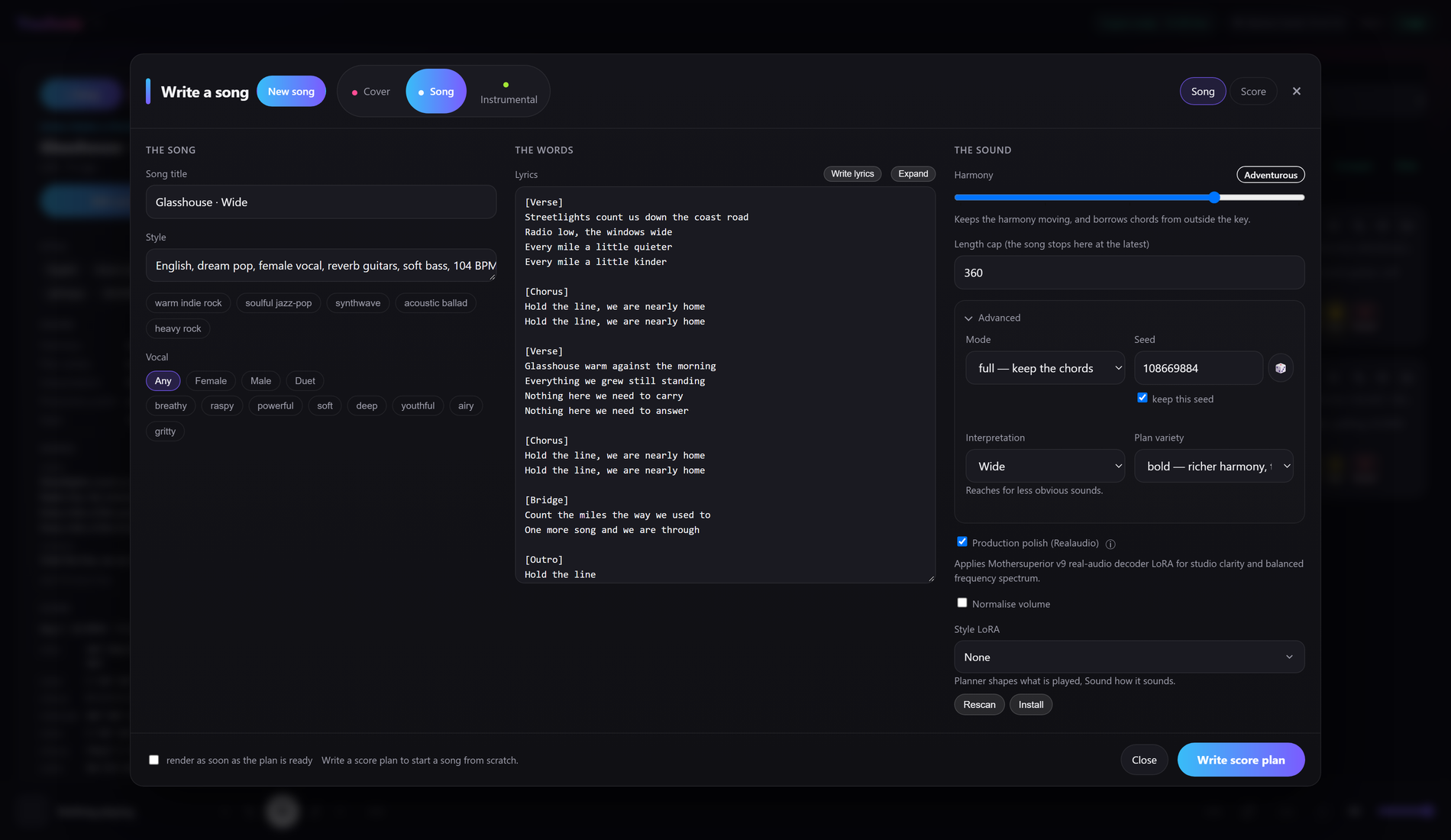Click the Length cap field

point(1129,273)
